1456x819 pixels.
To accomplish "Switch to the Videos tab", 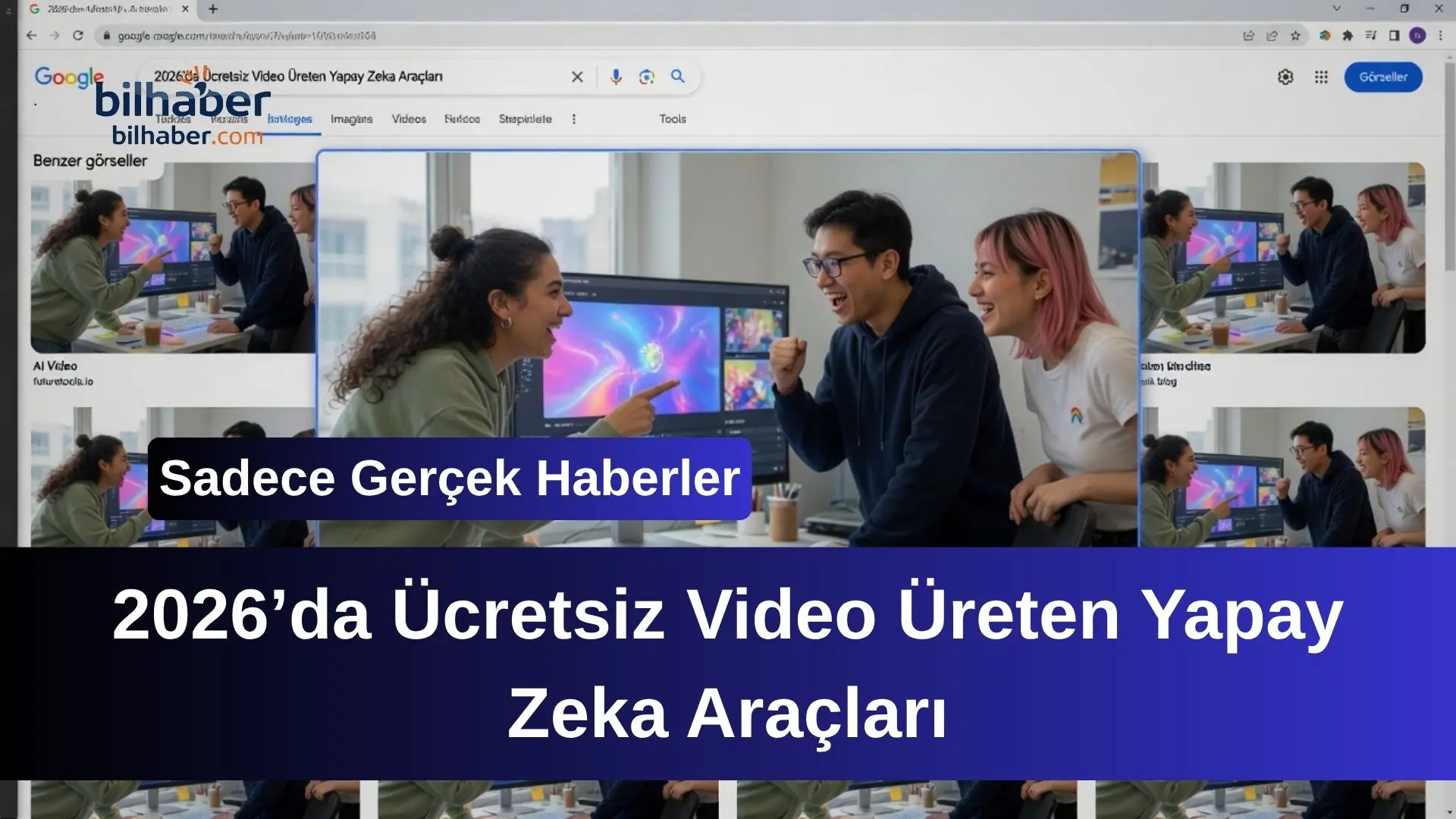I will pyautogui.click(x=409, y=119).
